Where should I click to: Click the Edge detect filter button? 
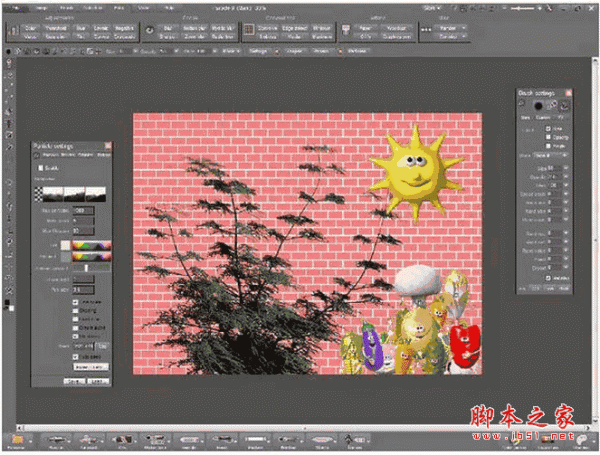[294, 28]
